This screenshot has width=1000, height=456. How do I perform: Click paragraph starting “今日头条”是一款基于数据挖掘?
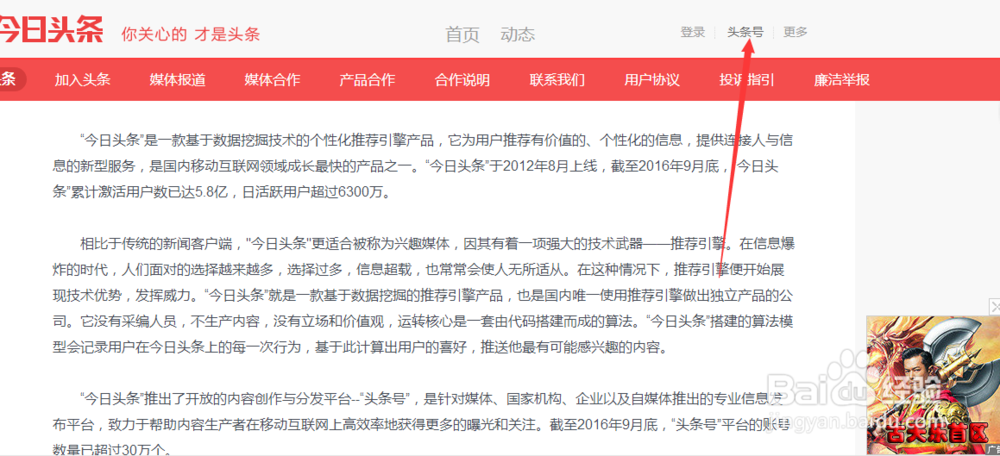[x=423, y=166]
